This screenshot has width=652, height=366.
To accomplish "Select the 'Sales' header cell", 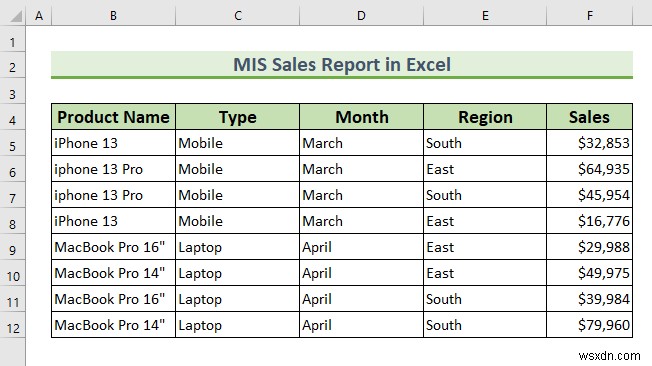I will click(590, 117).
